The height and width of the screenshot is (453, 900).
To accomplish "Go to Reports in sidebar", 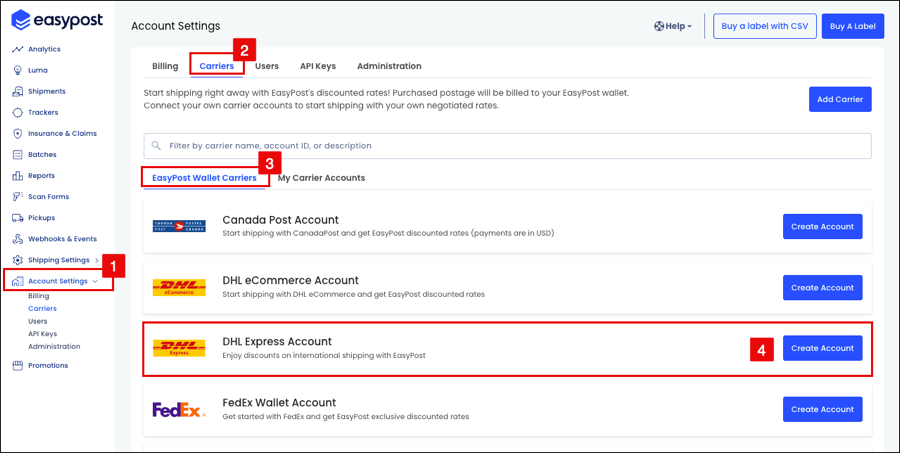I will click(x=41, y=176).
